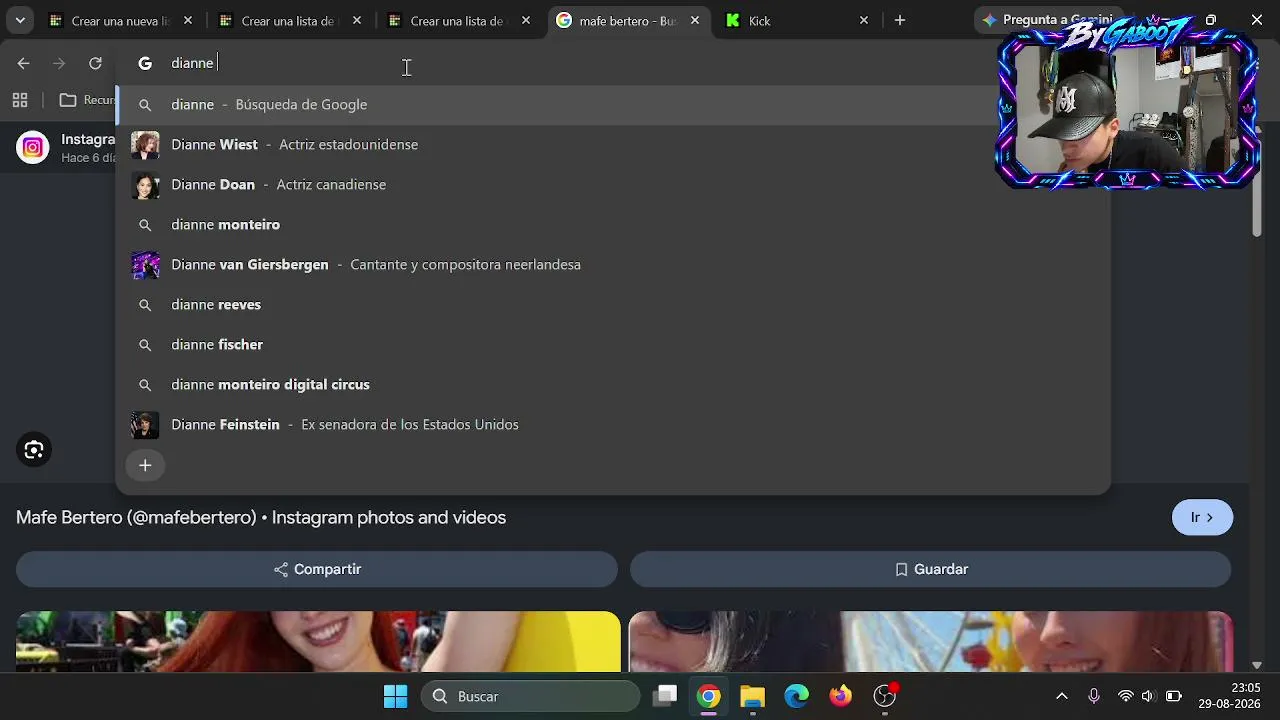Open Wi-Fi network settings in tray
Screen dimensions: 1280x720
click(x=1126, y=696)
